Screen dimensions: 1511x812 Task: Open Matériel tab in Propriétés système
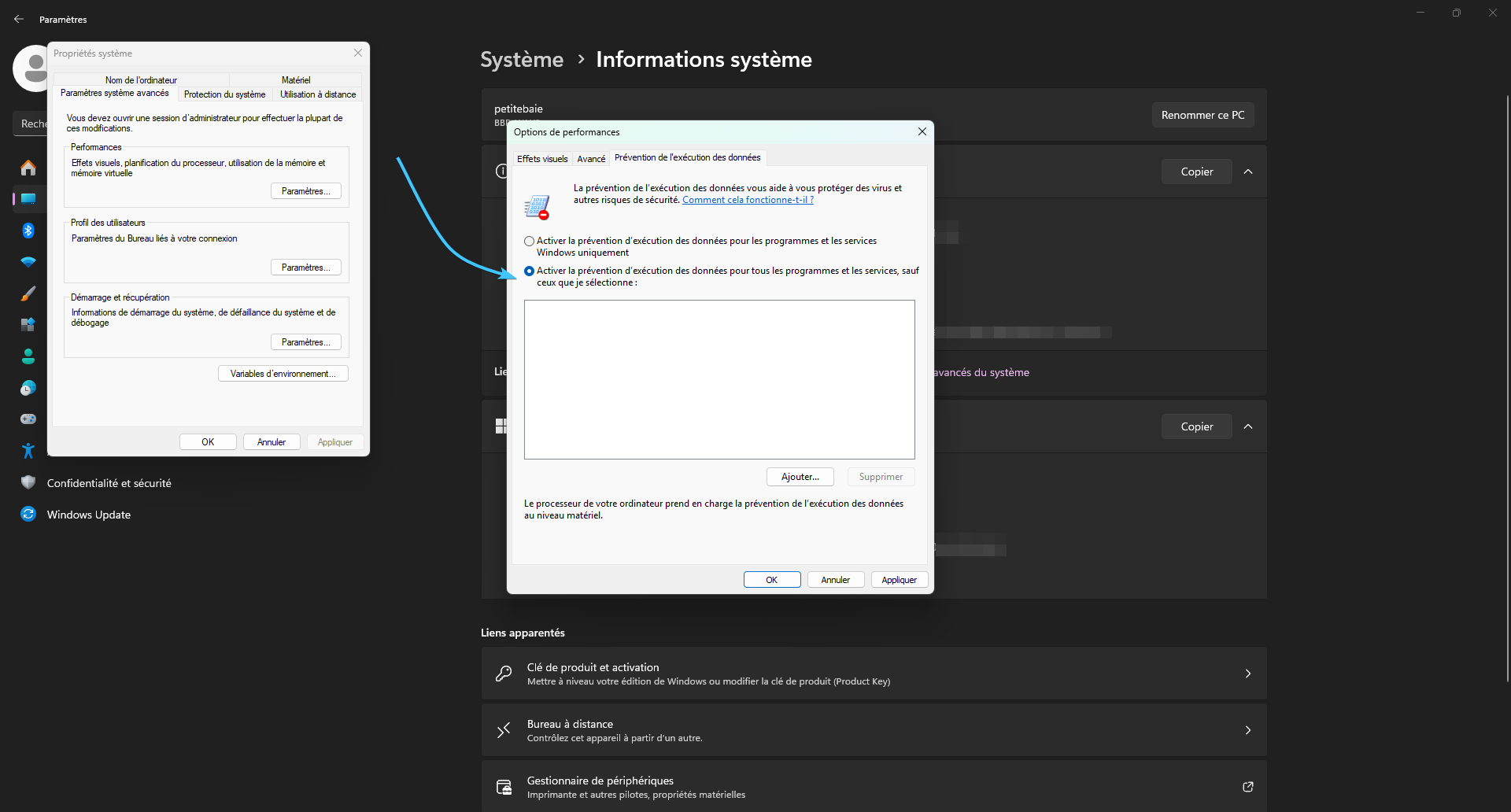point(296,80)
